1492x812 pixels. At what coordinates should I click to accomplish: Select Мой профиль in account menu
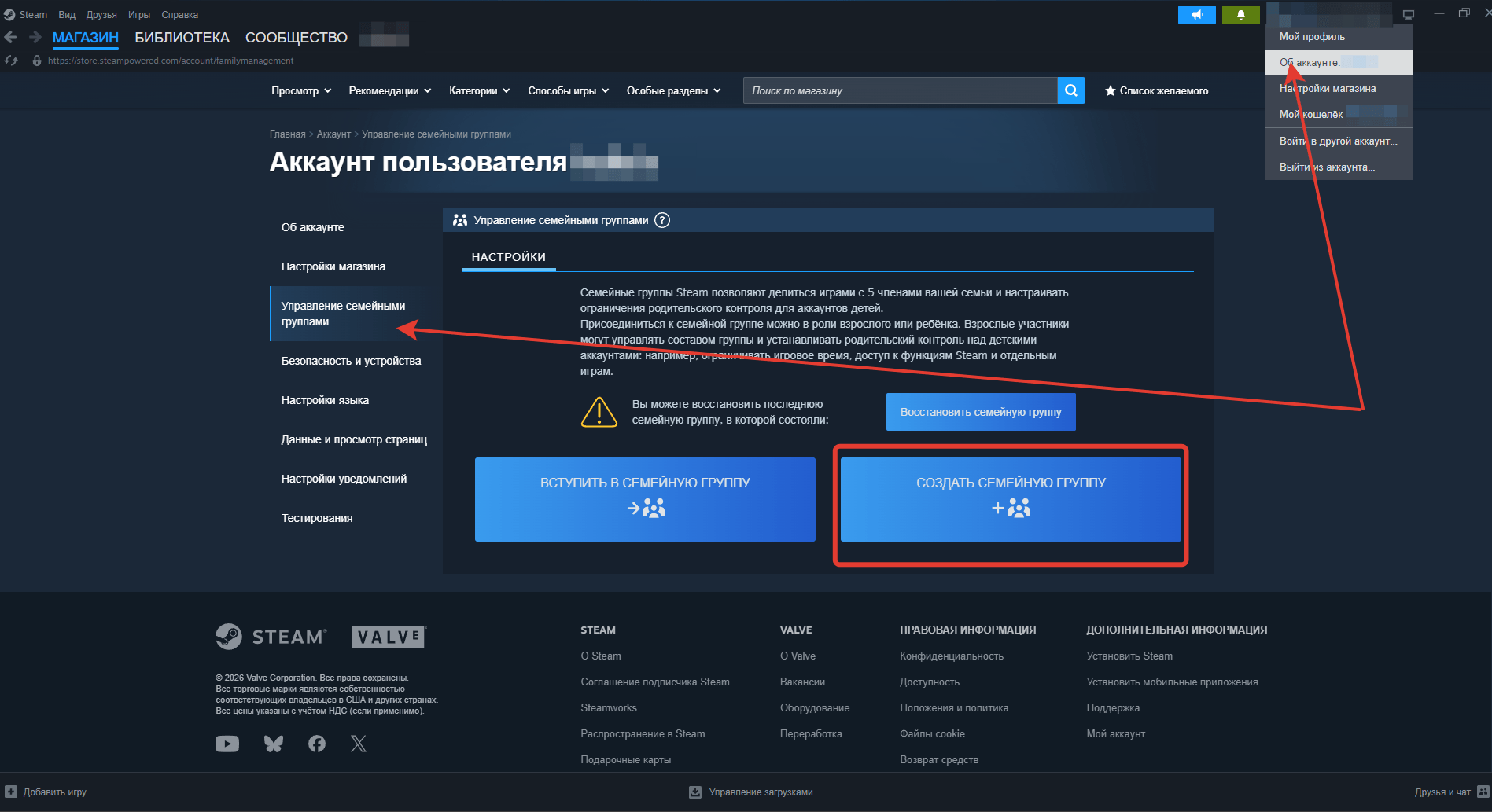pos(1339,36)
